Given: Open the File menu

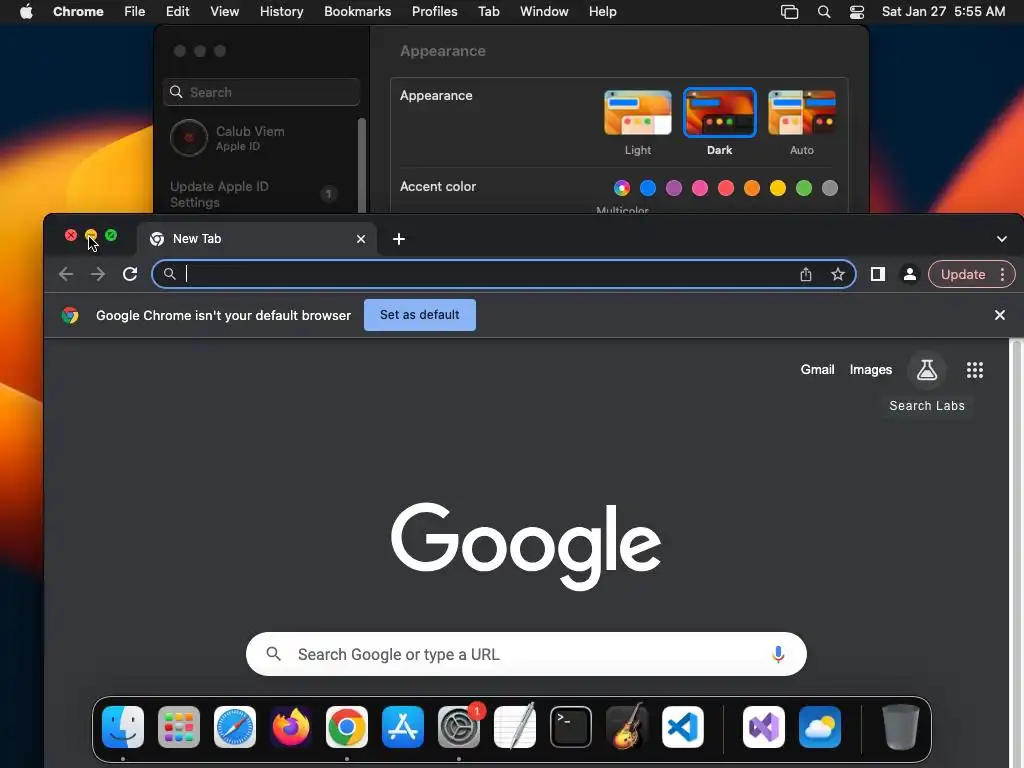Looking at the screenshot, I should (x=135, y=12).
